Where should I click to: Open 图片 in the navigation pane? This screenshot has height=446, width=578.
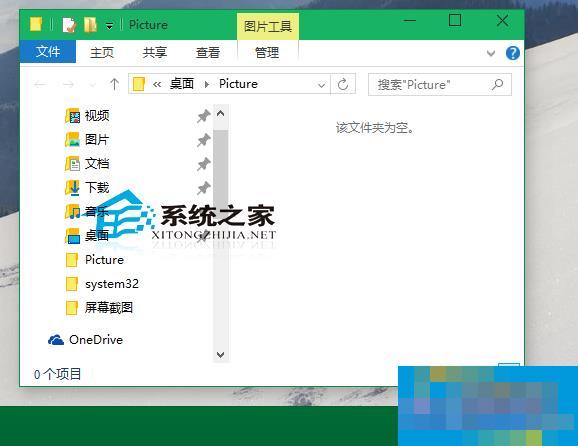pos(97,140)
